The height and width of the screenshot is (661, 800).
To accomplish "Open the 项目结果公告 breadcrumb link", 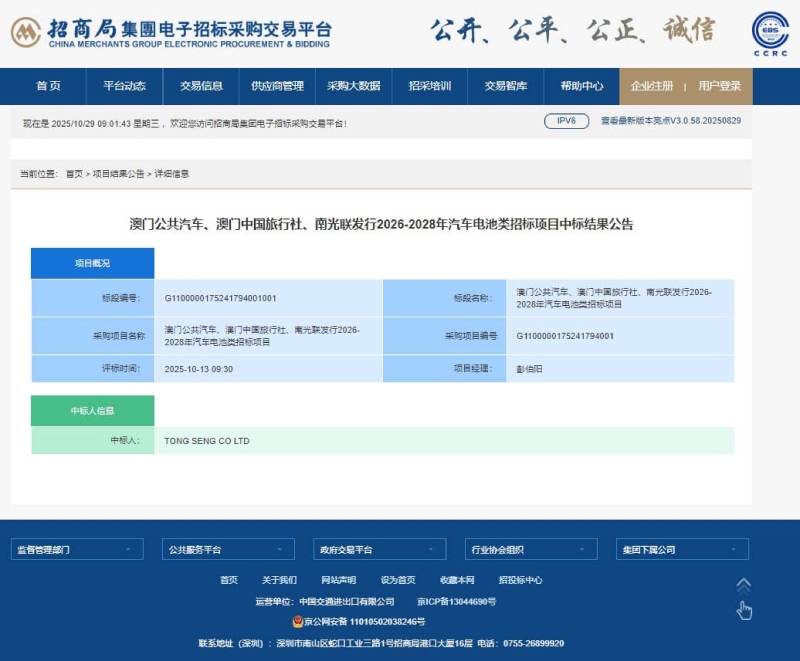I will (x=118, y=174).
